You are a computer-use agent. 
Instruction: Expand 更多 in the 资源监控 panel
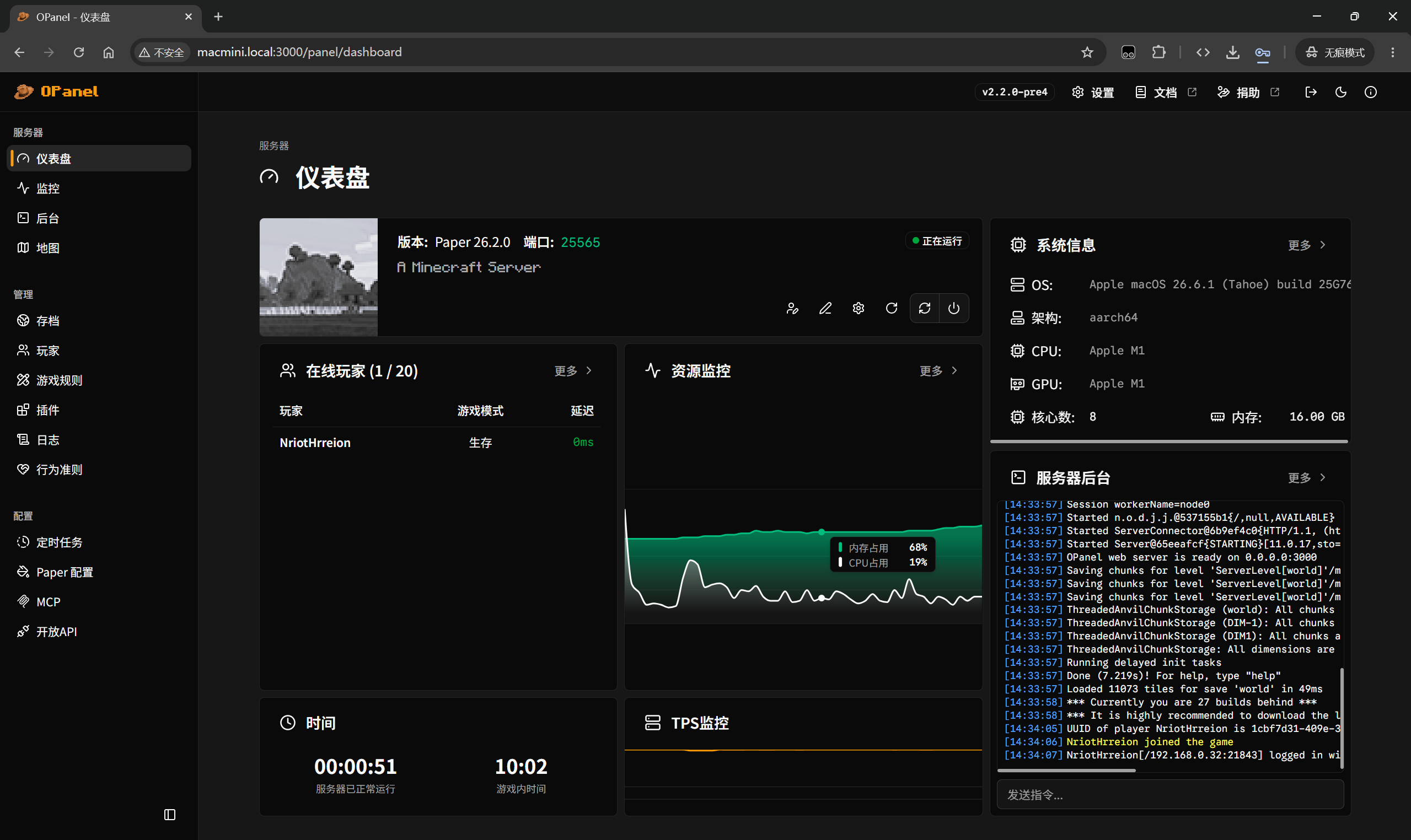[938, 371]
